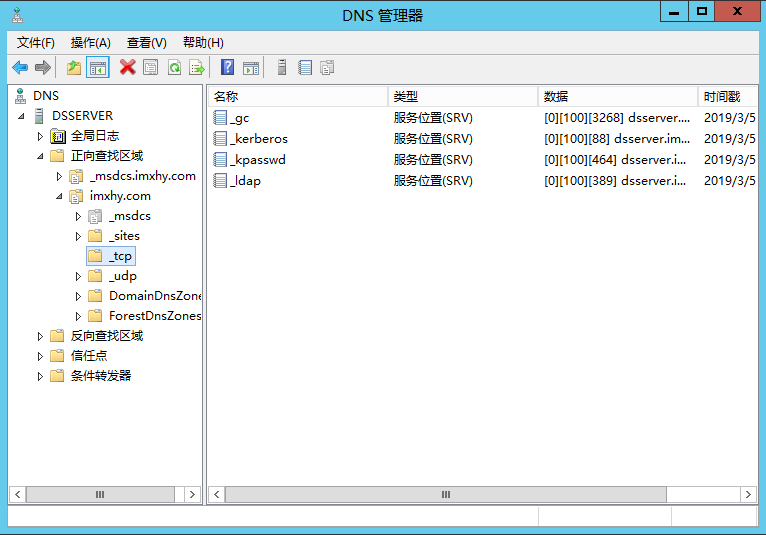Click the new record notepad toolbar icon
766x535 pixels.
(x=305, y=67)
